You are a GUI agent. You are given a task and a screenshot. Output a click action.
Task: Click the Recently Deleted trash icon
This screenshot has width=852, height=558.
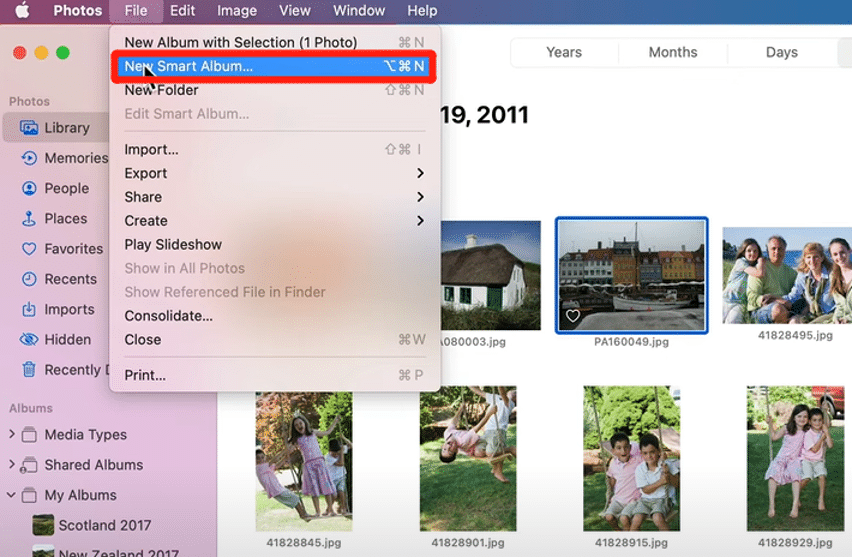coord(29,369)
